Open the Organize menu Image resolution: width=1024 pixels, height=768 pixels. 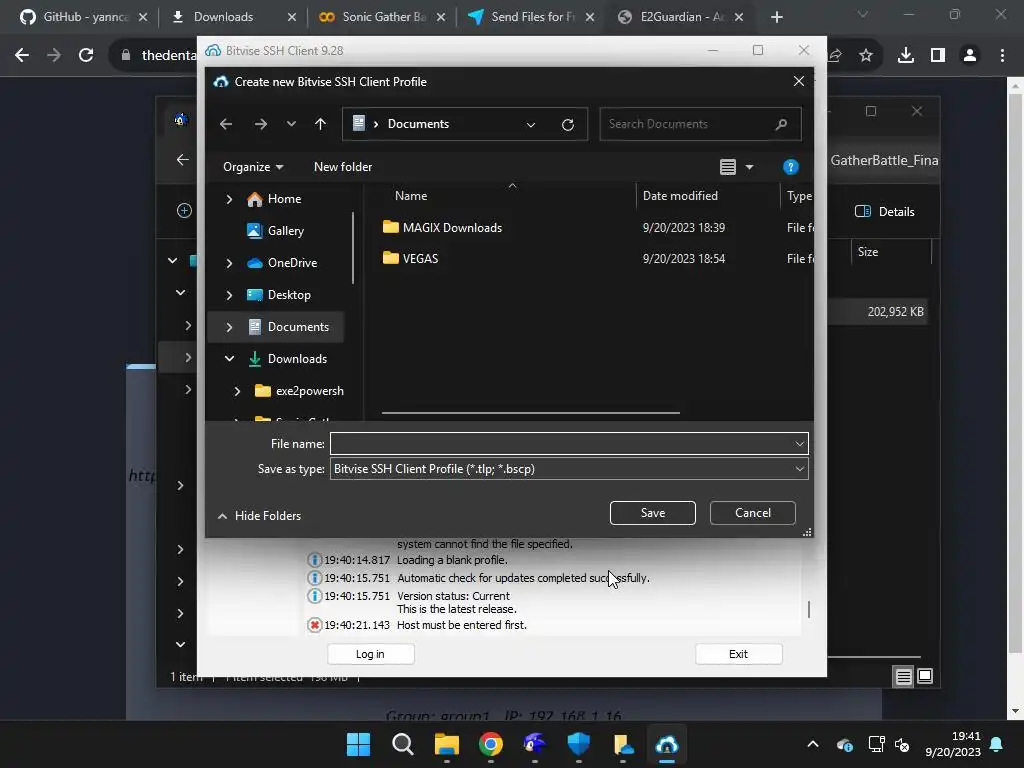click(x=253, y=167)
